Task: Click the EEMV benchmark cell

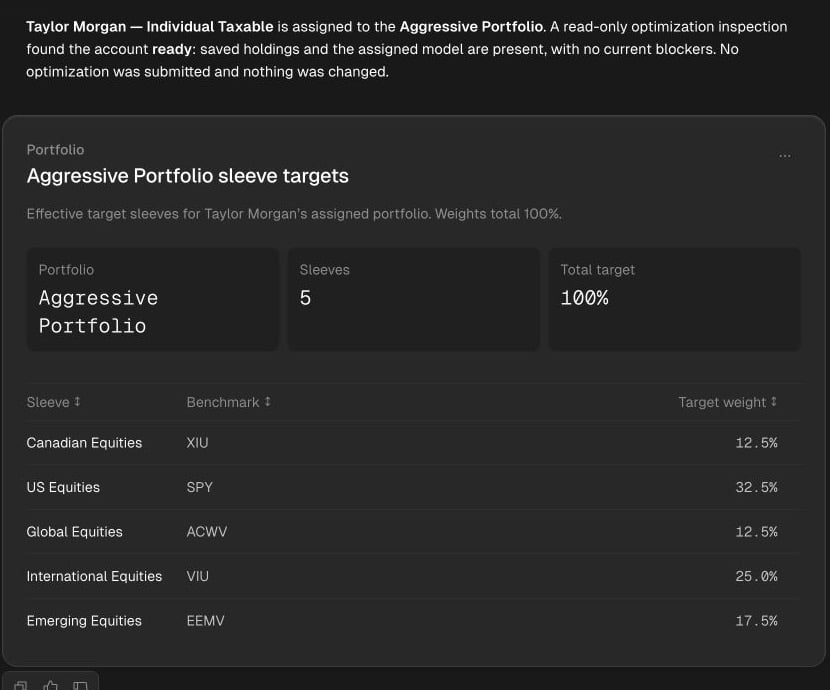Action: click(x=205, y=621)
